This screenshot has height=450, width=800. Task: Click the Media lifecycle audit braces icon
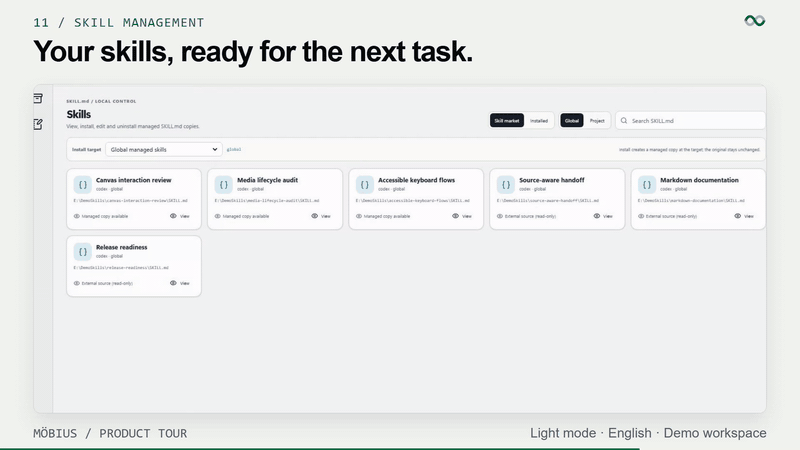[x=223, y=185]
